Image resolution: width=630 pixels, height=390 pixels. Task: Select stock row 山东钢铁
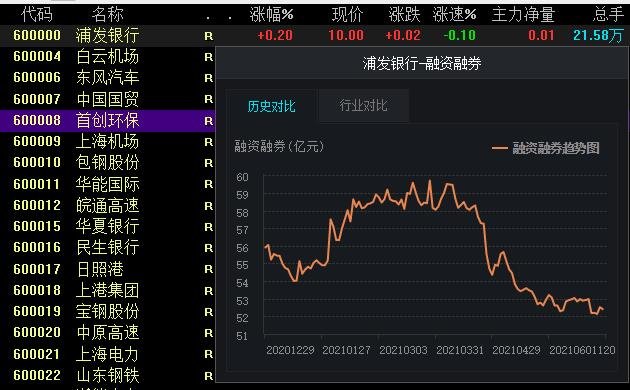coord(107,375)
